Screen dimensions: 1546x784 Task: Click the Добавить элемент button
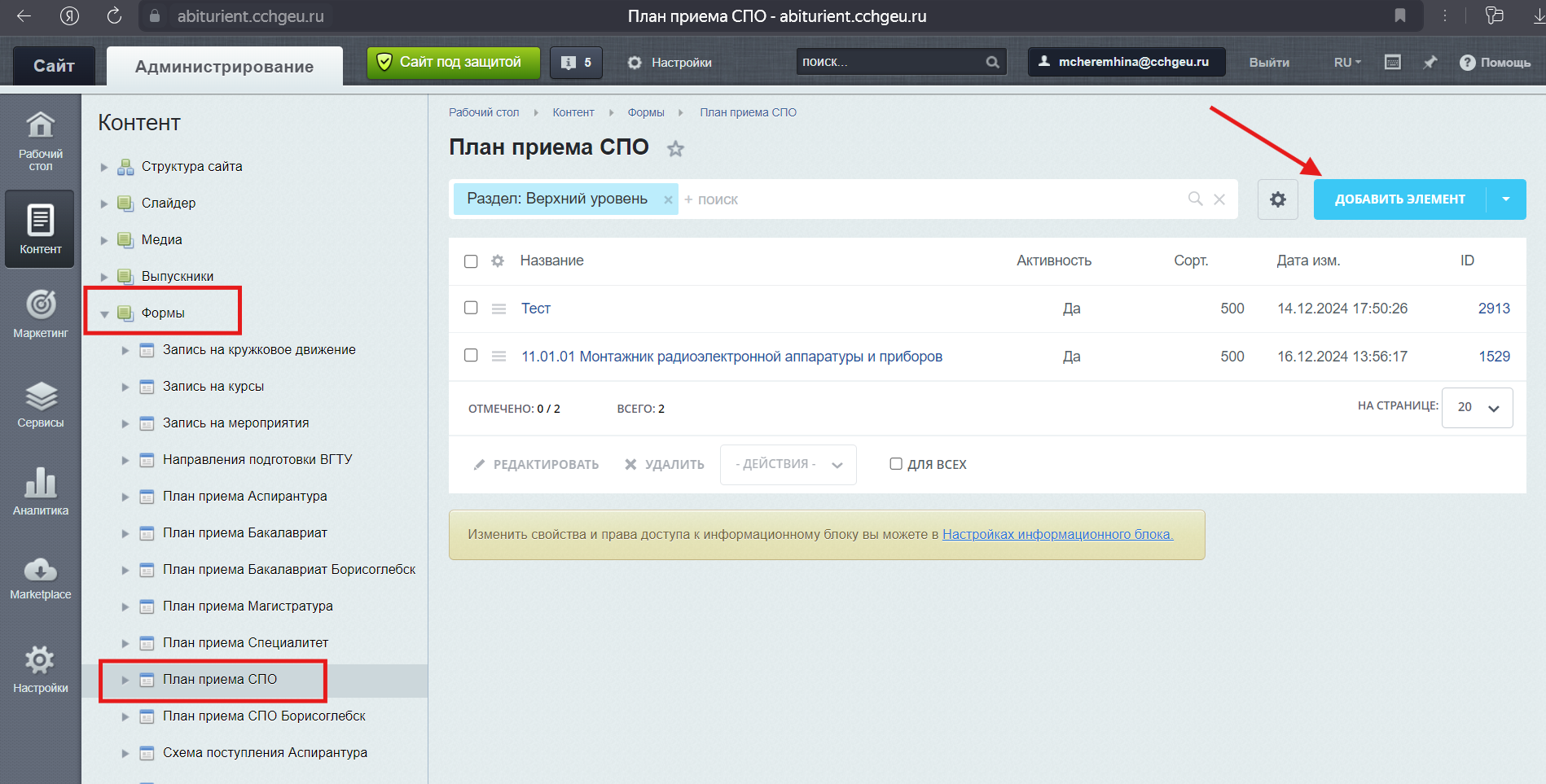pyautogui.click(x=1399, y=199)
